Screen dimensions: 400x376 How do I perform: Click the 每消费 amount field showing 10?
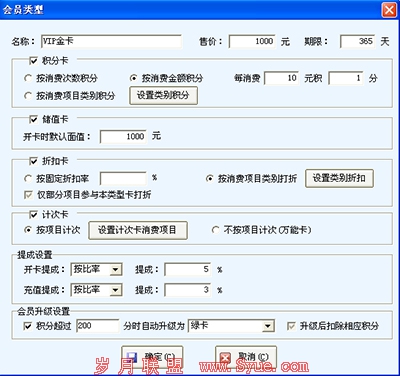click(282, 78)
